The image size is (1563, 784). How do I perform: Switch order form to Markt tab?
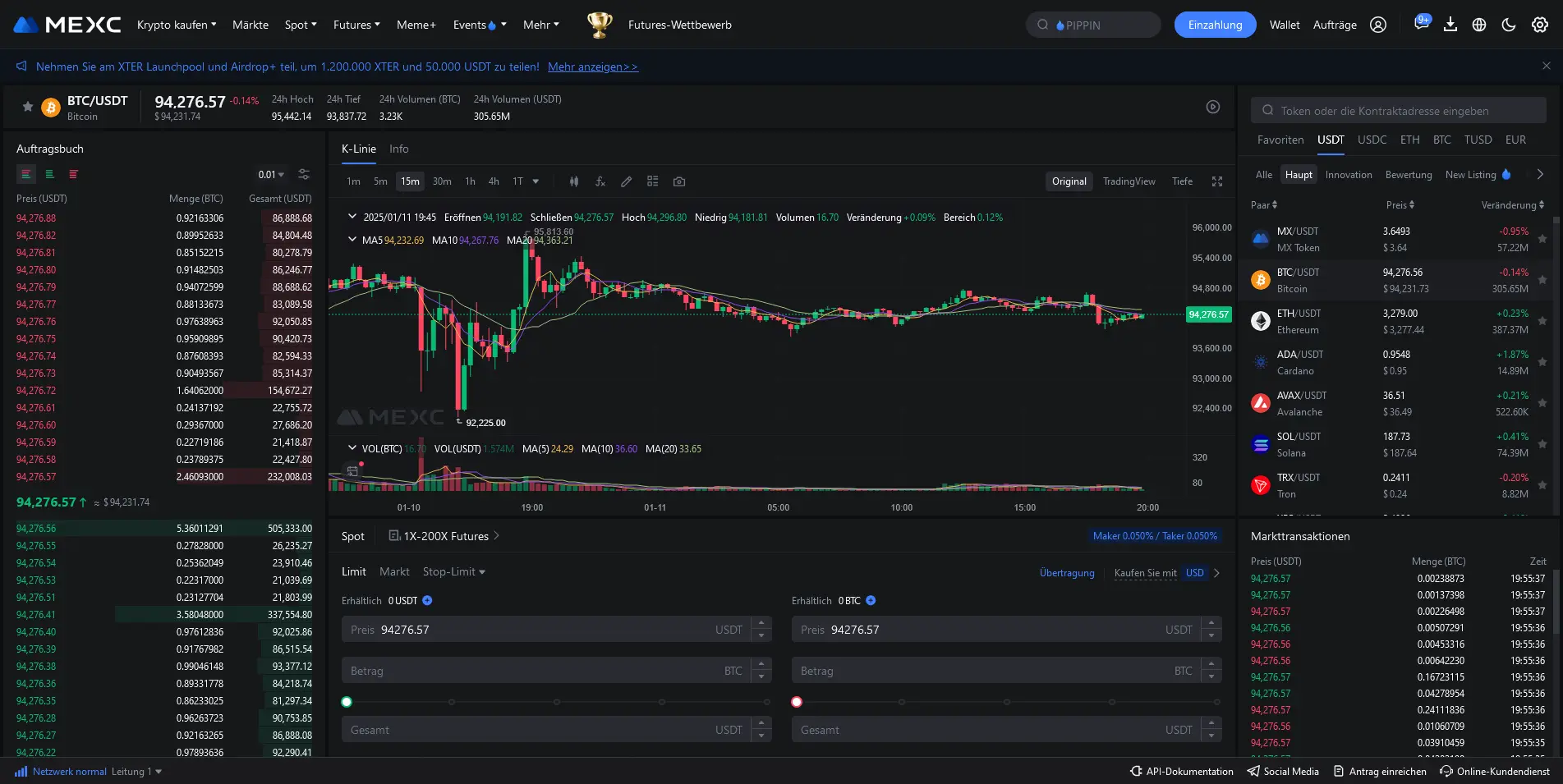[394, 571]
